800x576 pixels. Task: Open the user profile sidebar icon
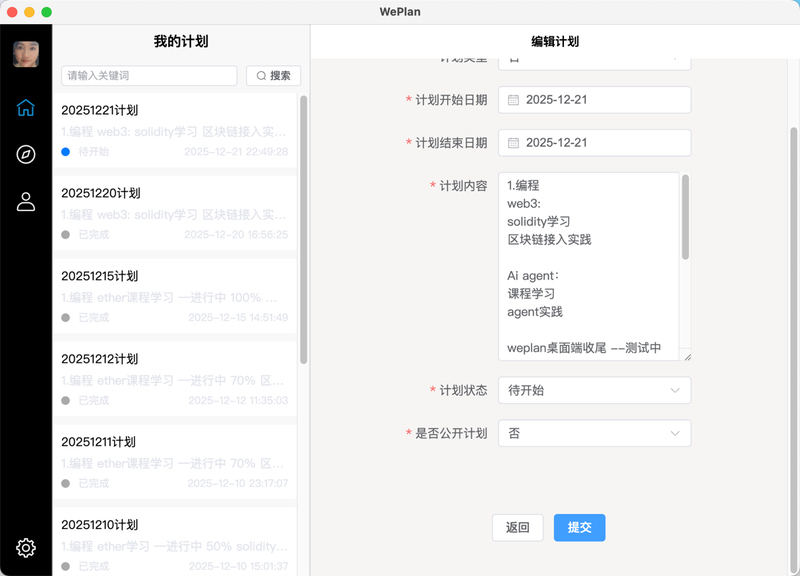pyautogui.click(x=26, y=201)
